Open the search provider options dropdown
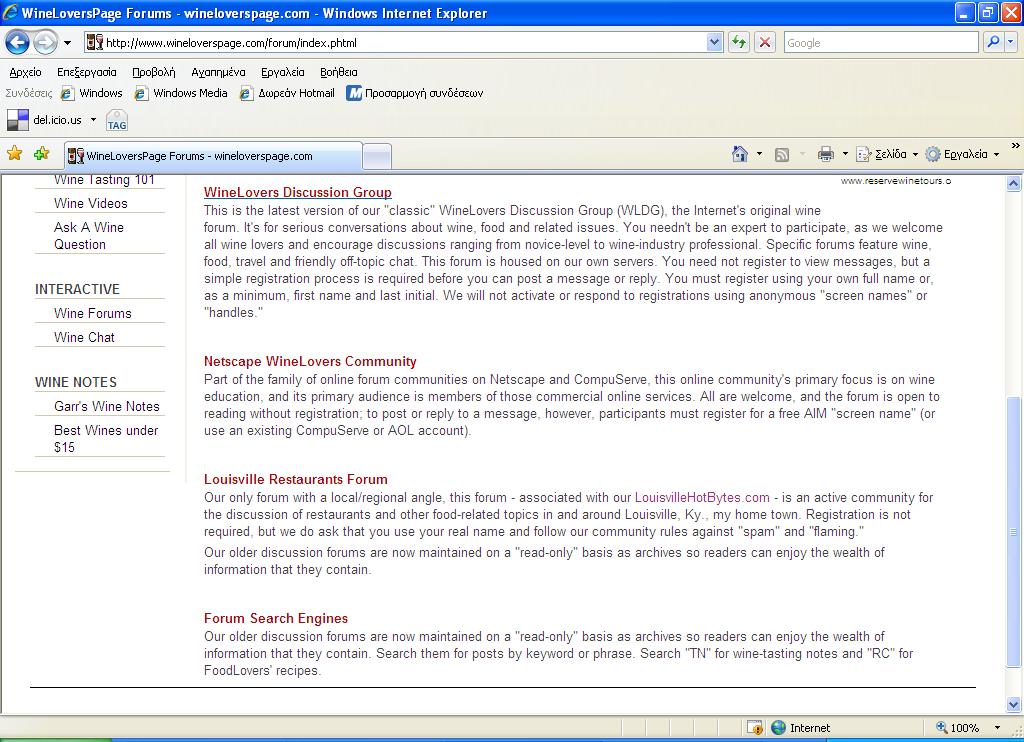Viewport: 1024px width, 742px height. 1010,42
